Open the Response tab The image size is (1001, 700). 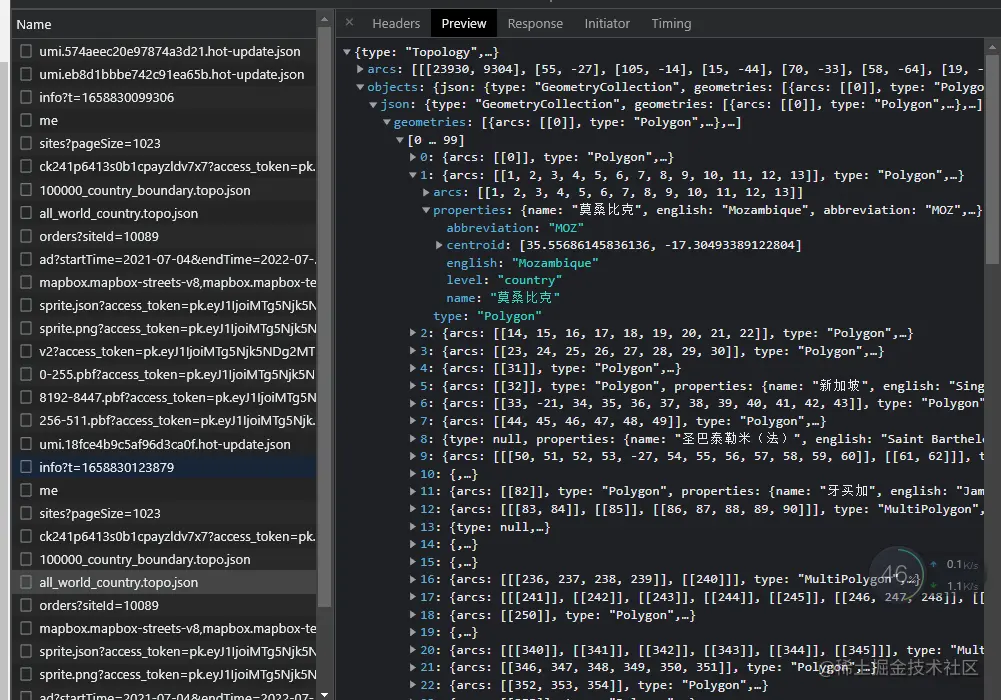(535, 24)
